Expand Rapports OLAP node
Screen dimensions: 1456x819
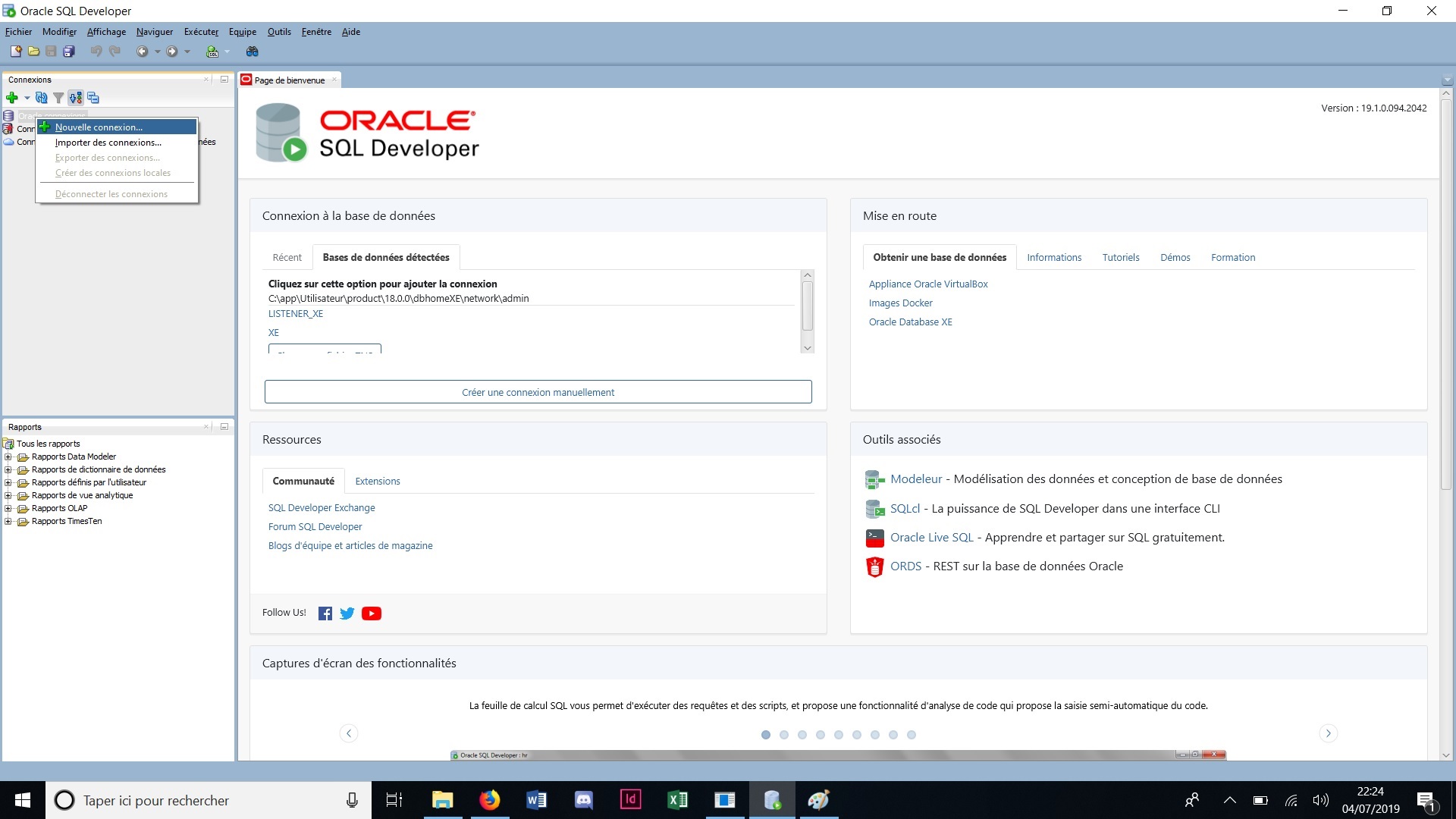pos(8,509)
